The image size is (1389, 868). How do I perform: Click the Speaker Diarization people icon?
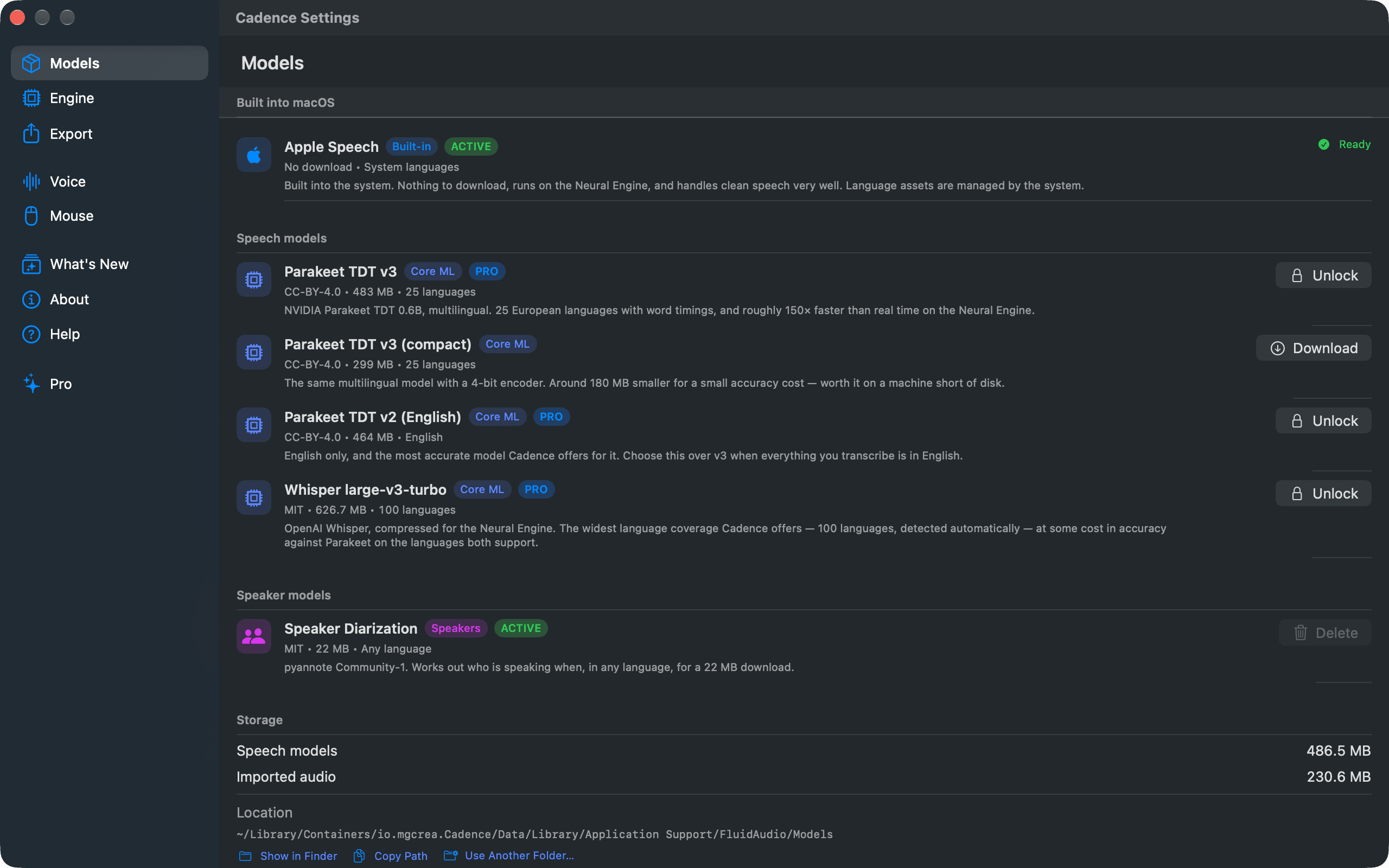tap(254, 636)
